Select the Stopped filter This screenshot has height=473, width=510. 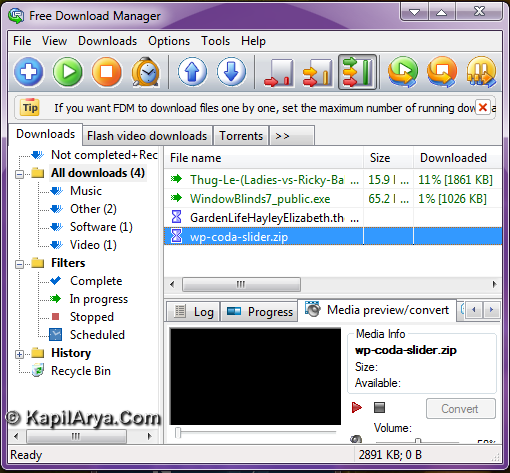tap(92, 317)
